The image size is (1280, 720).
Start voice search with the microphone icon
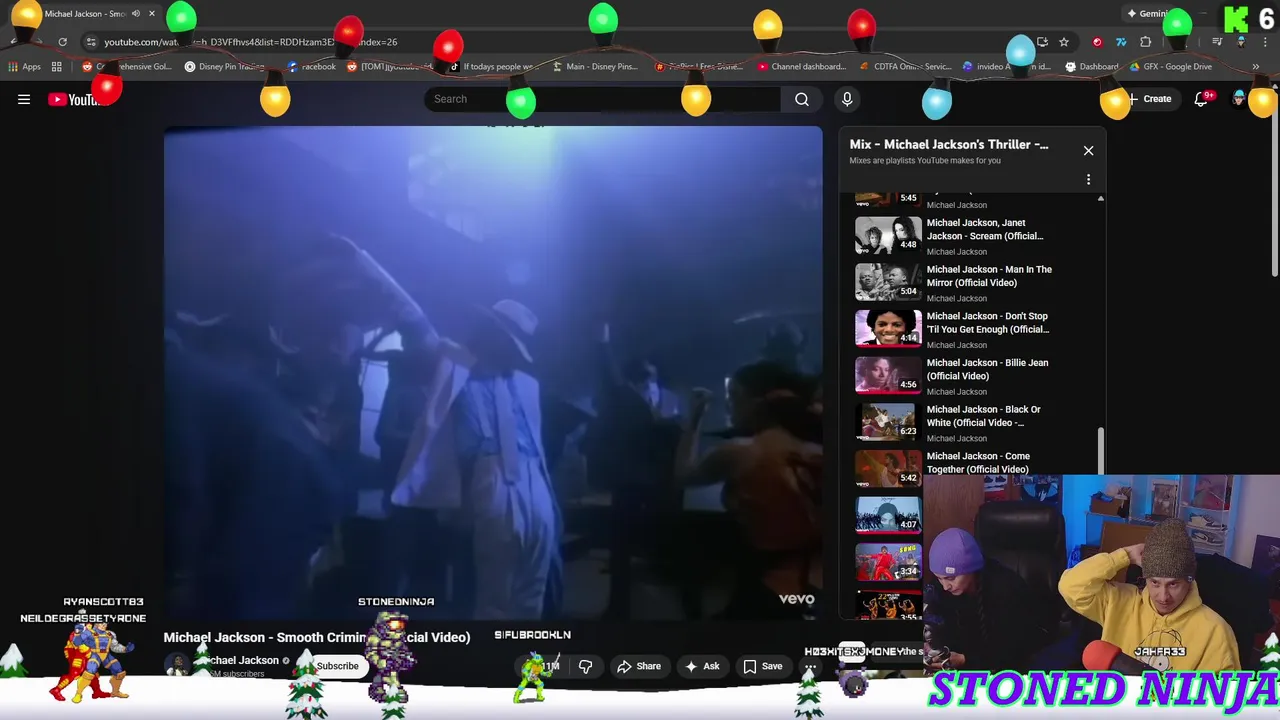pos(847,99)
